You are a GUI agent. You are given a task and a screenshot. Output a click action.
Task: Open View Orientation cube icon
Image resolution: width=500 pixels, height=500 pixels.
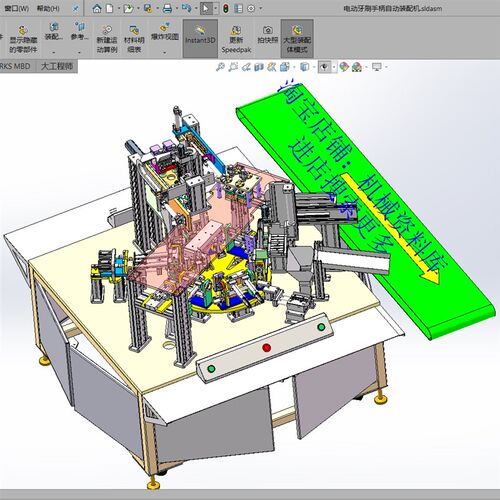pyautogui.click(x=285, y=67)
